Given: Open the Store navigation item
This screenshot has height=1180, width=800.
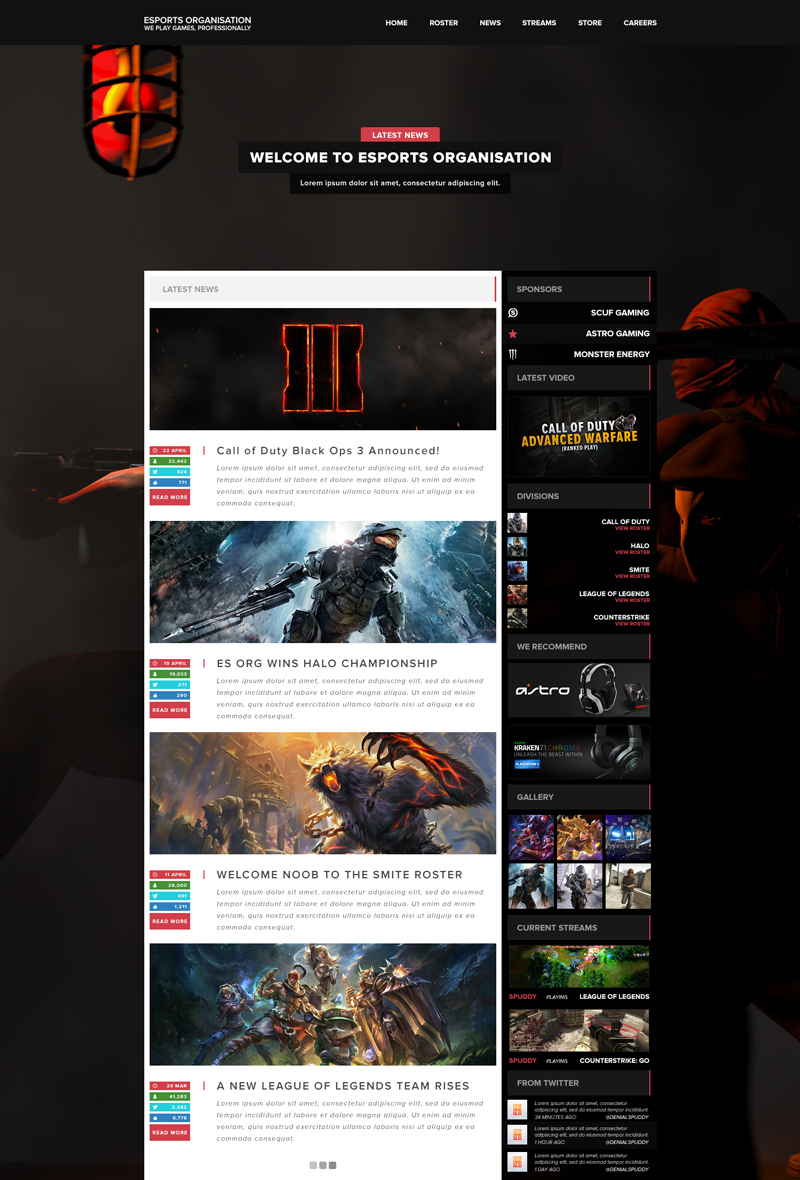Looking at the screenshot, I should click(590, 23).
